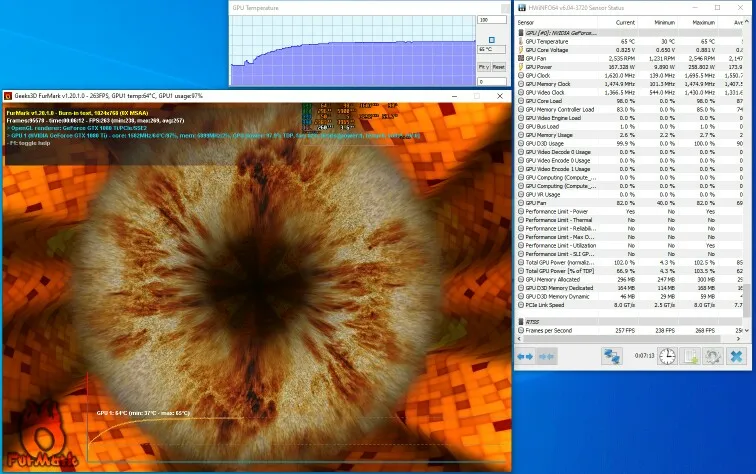
Task: Click the clock reset-timer icon in HWiNFO
Action: (x=667, y=356)
